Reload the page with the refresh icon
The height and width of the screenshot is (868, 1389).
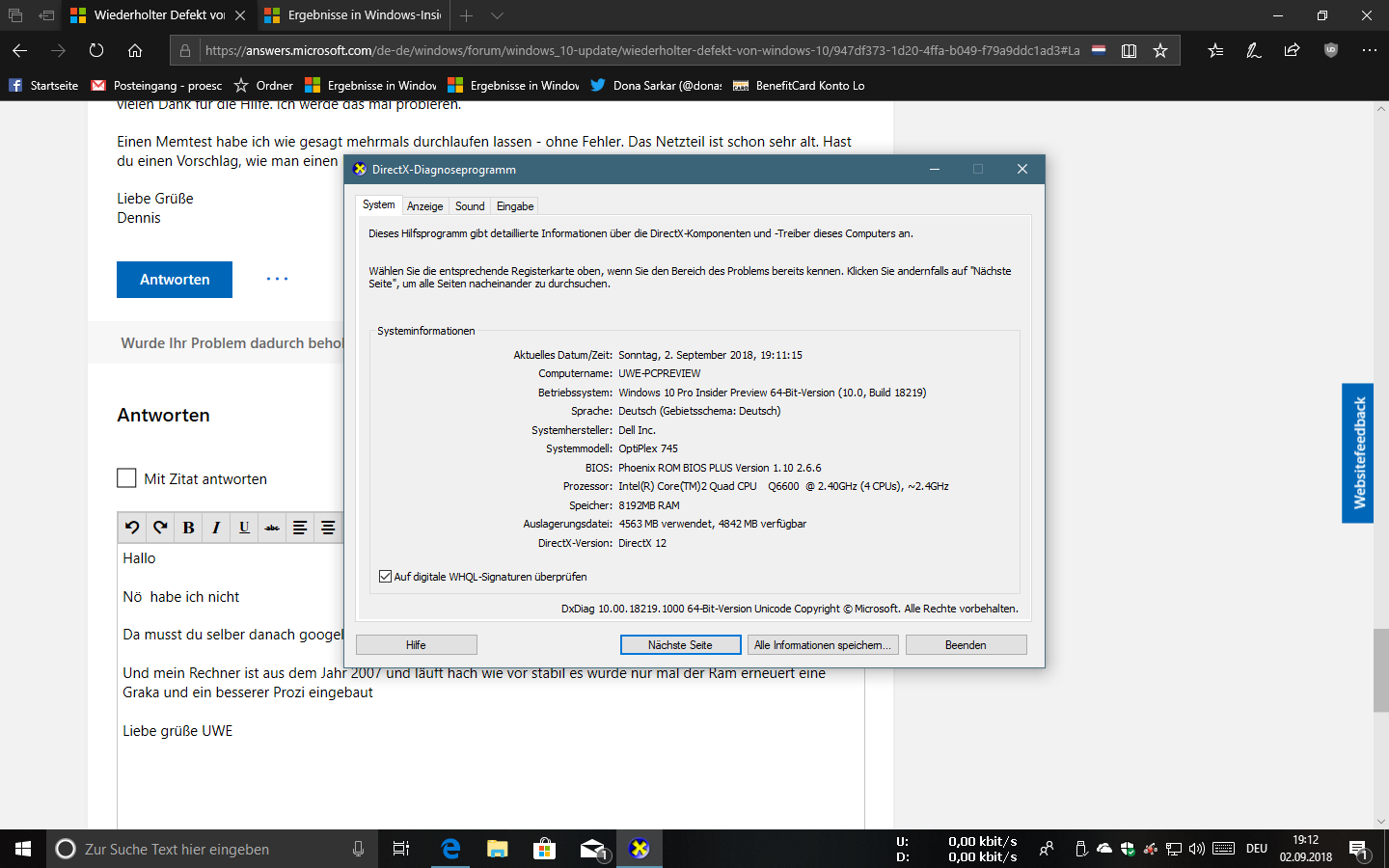96,50
